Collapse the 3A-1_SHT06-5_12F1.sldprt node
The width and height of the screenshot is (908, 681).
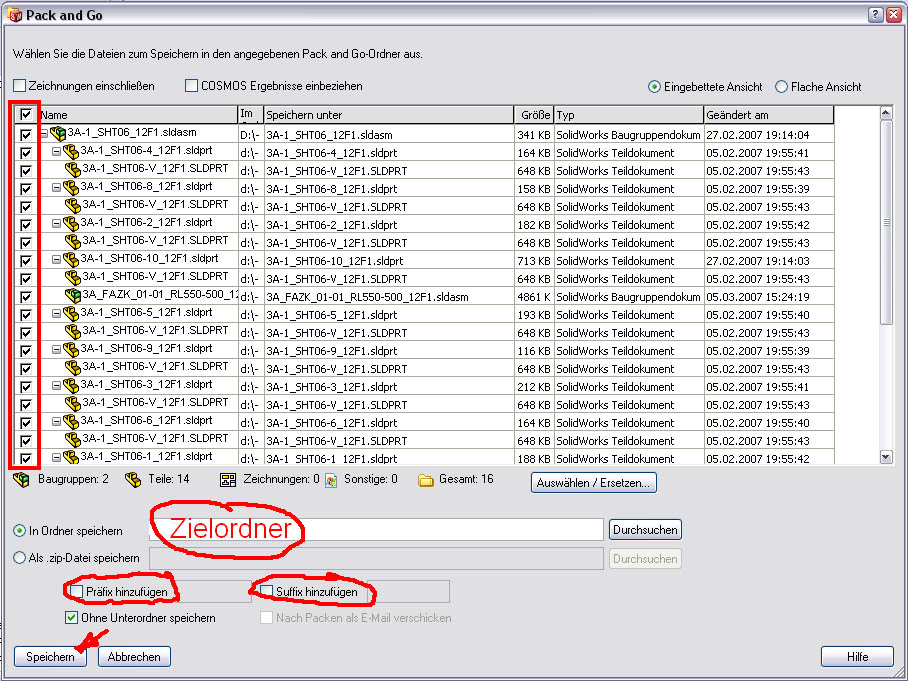(56, 314)
